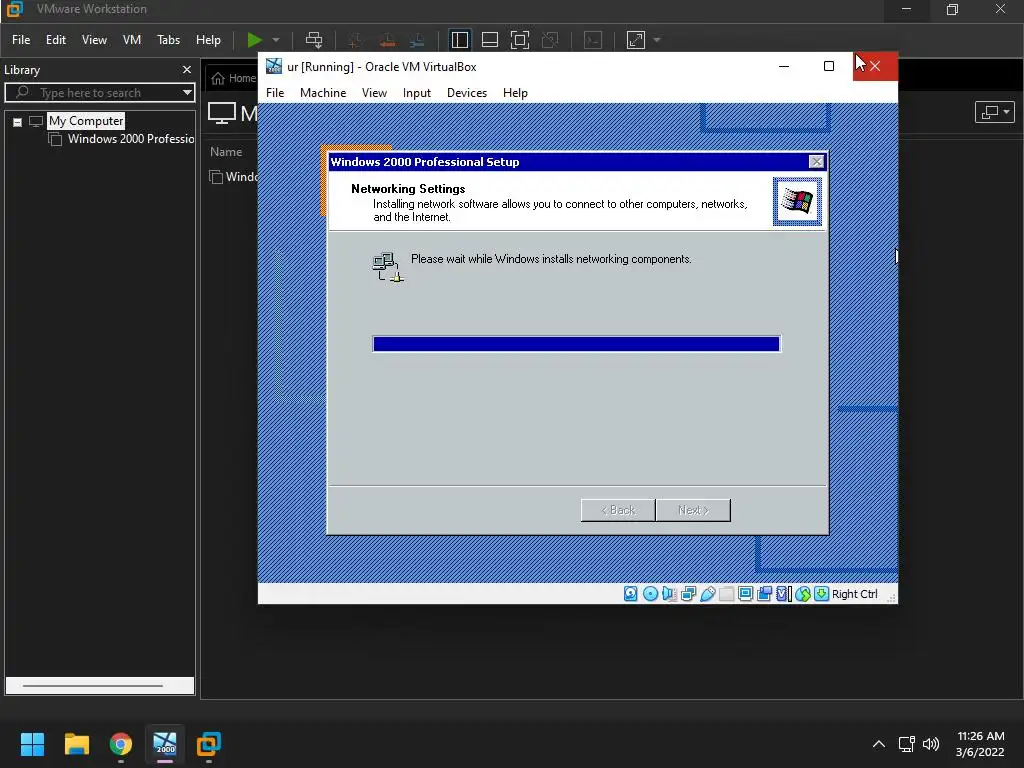Open VirtualBox Devices menu
The height and width of the screenshot is (768, 1024).
(x=467, y=93)
